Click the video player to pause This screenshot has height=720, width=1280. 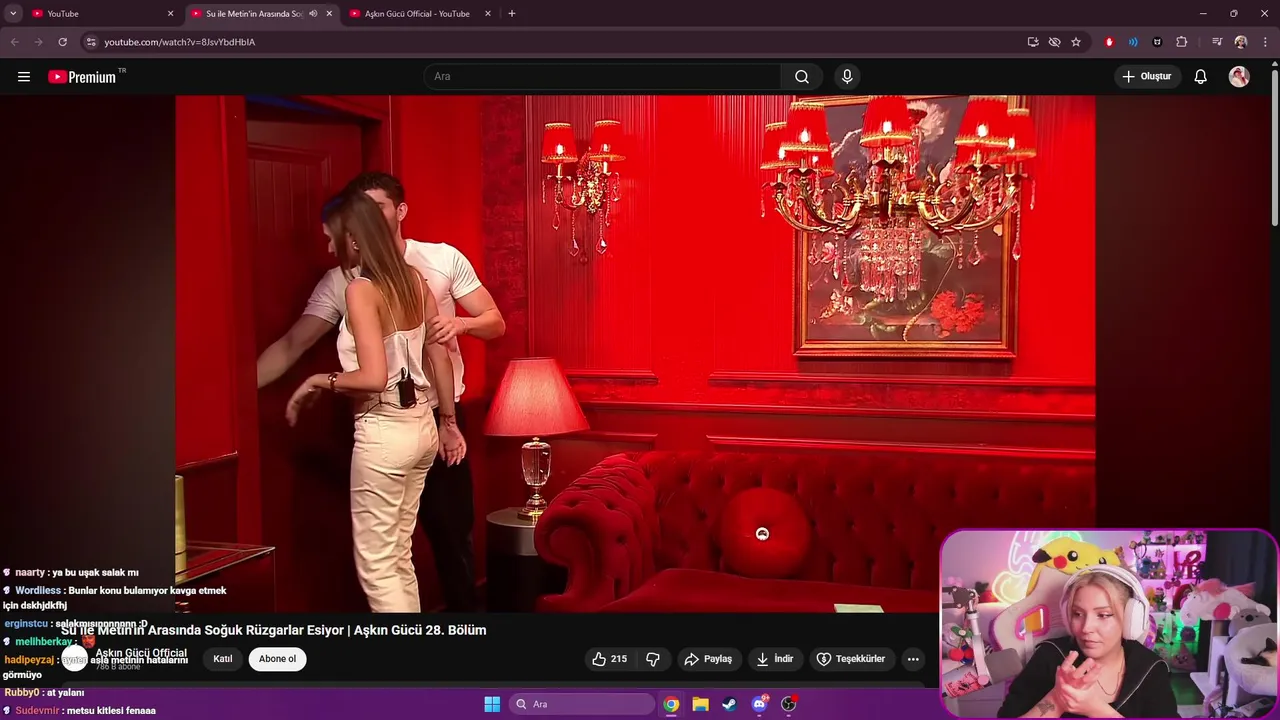(x=635, y=354)
